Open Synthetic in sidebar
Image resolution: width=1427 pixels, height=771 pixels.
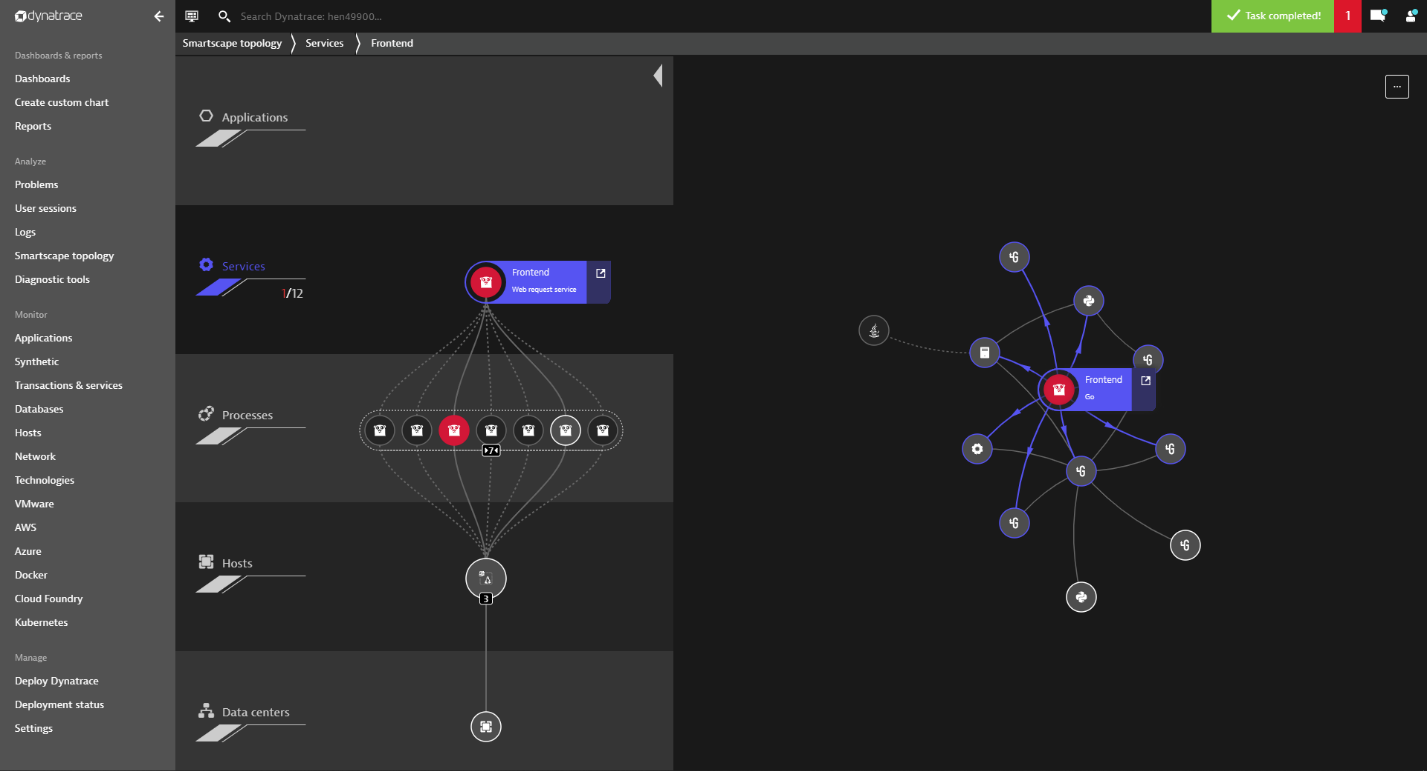coord(37,362)
